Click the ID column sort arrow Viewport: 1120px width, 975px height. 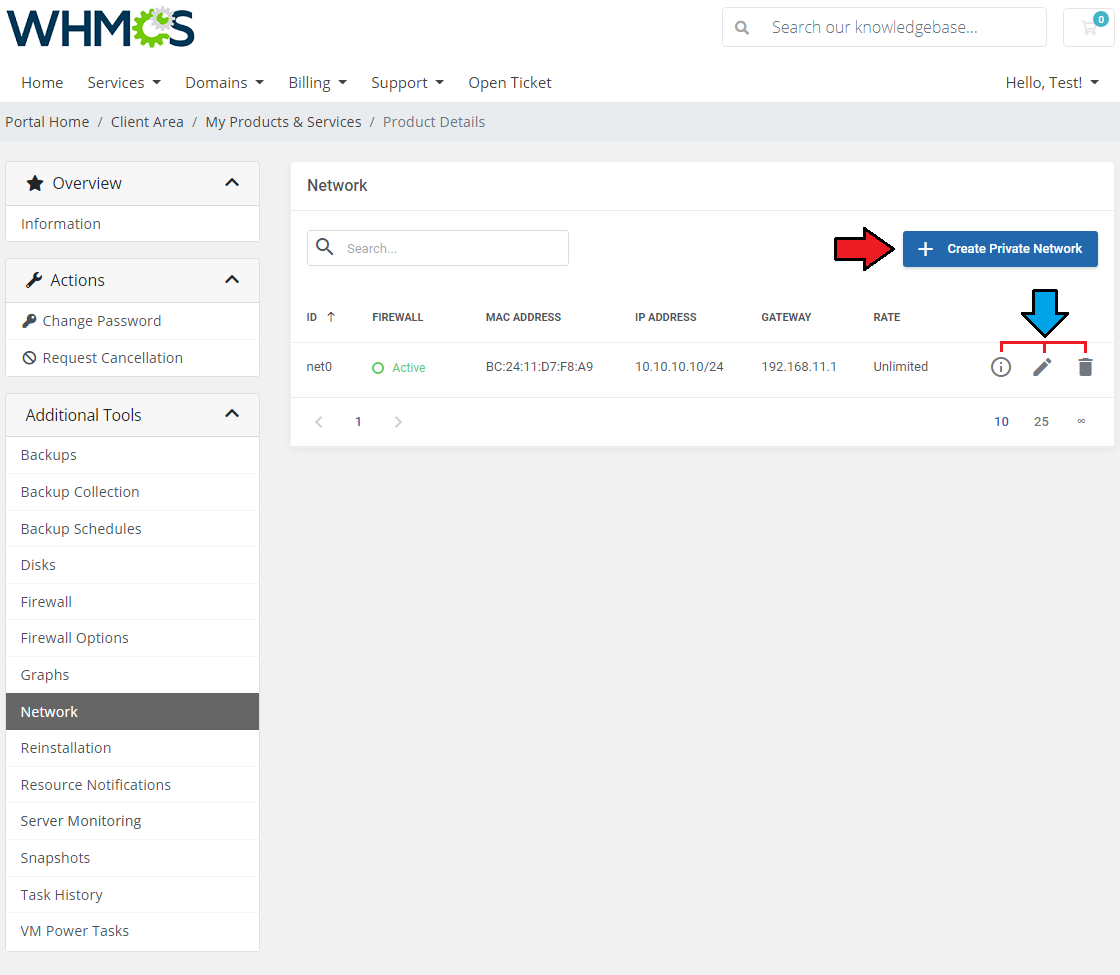(x=331, y=317)
